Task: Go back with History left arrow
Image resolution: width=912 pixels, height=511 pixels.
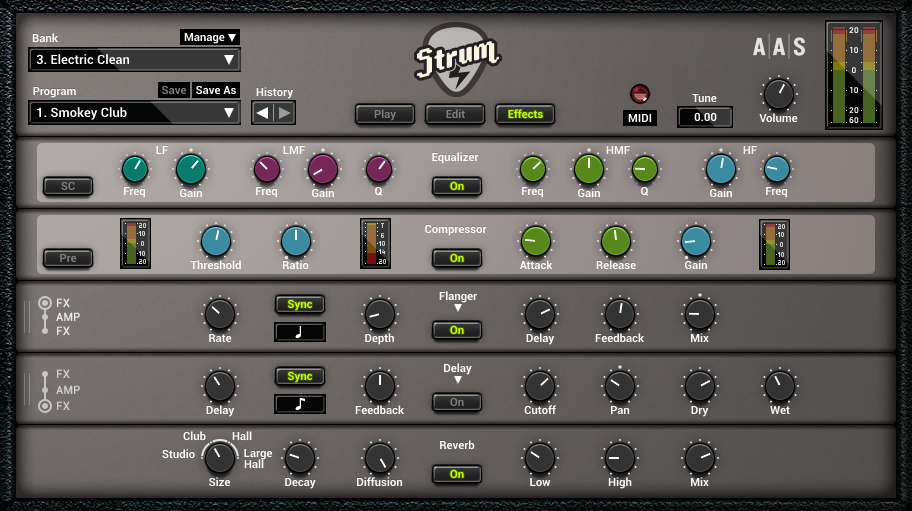Action: (x=263, y=113)
